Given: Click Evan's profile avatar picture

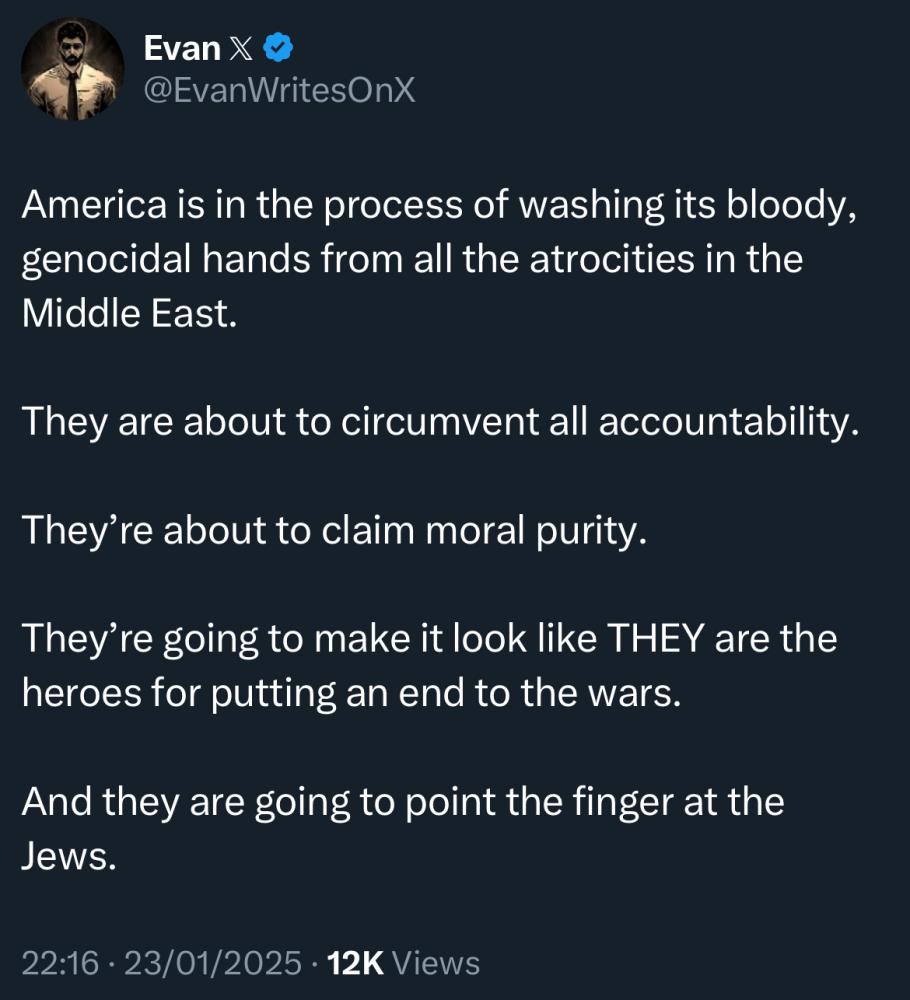Looking at the screenshot, I should (x=73, y=68).
